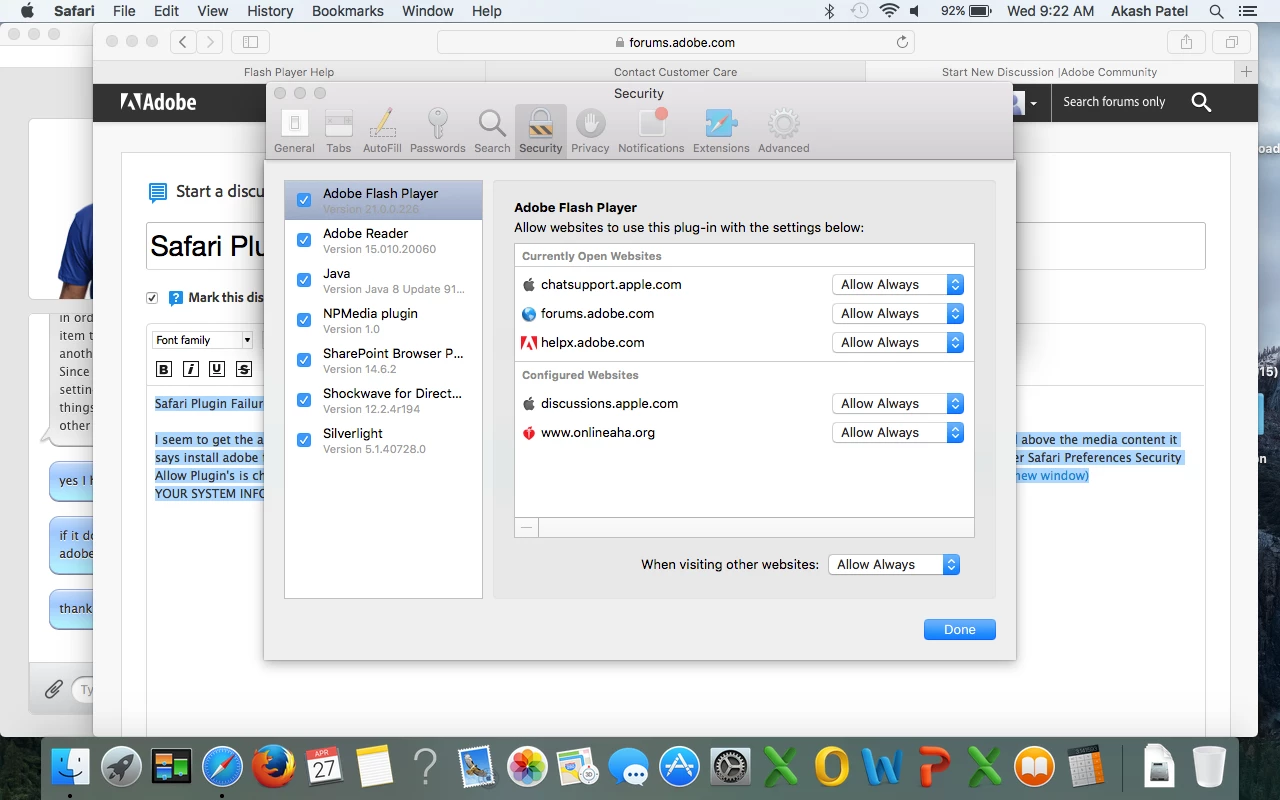Click the Safari Share button

1186,42
